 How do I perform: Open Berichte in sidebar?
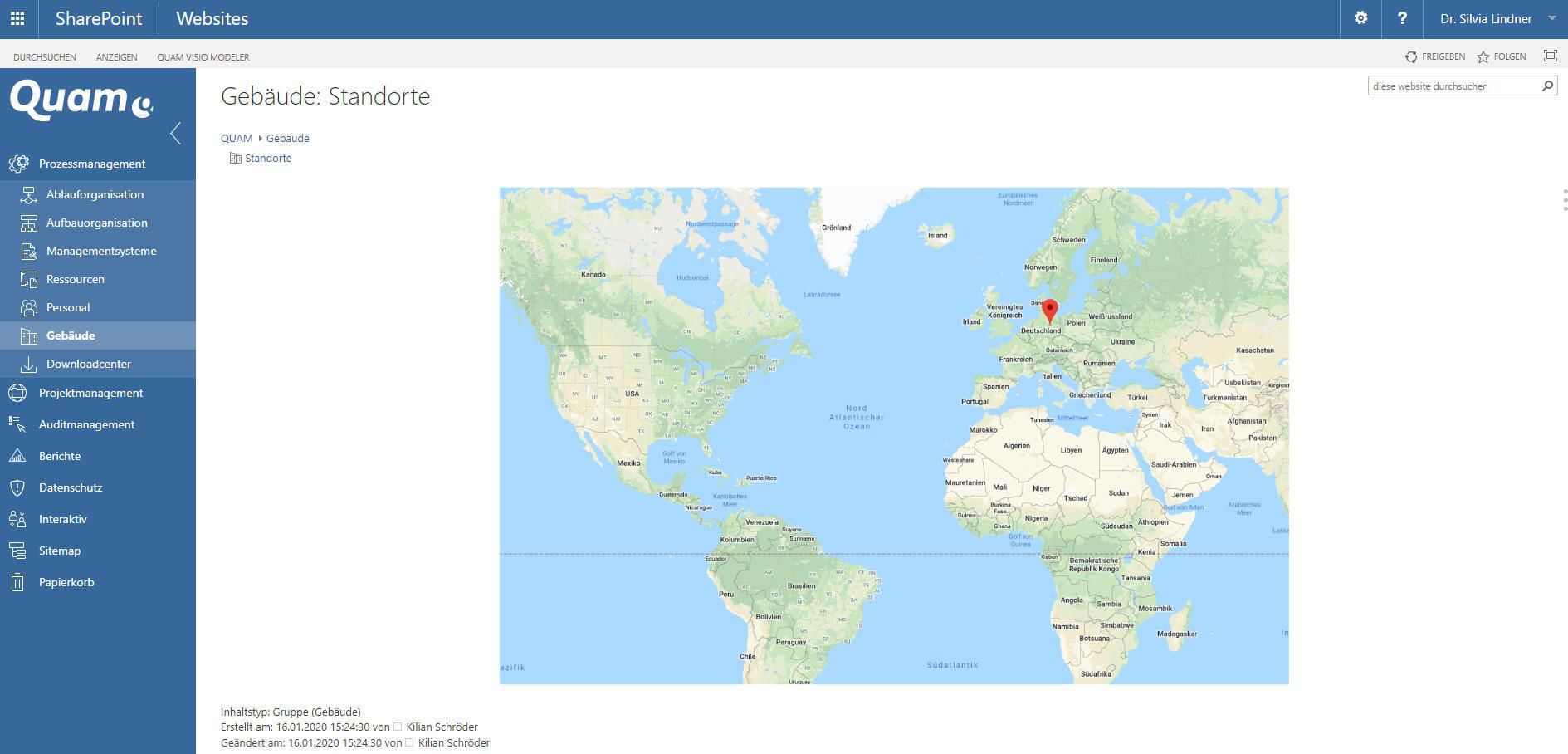pyautogui.click(x=60, y=456)
